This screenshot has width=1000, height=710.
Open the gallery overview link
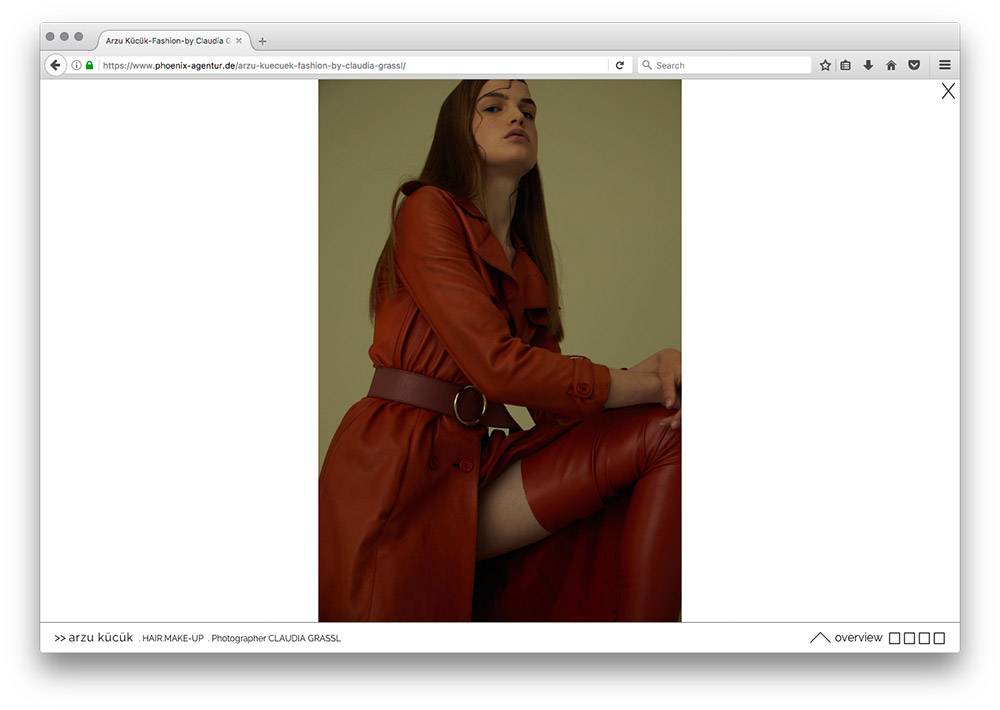click(858, 637)
